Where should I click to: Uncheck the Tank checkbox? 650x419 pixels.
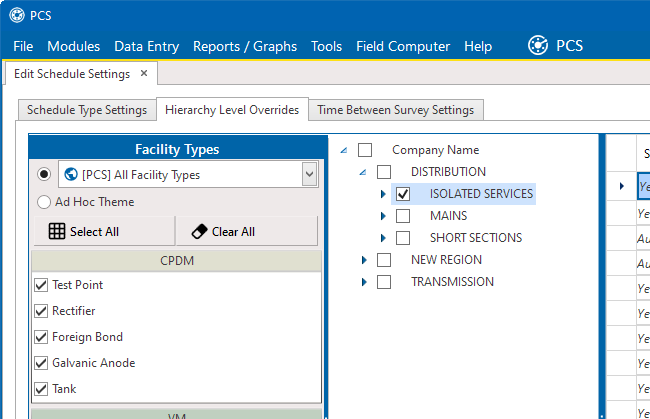pyautogui.click(x=41, y=389)
